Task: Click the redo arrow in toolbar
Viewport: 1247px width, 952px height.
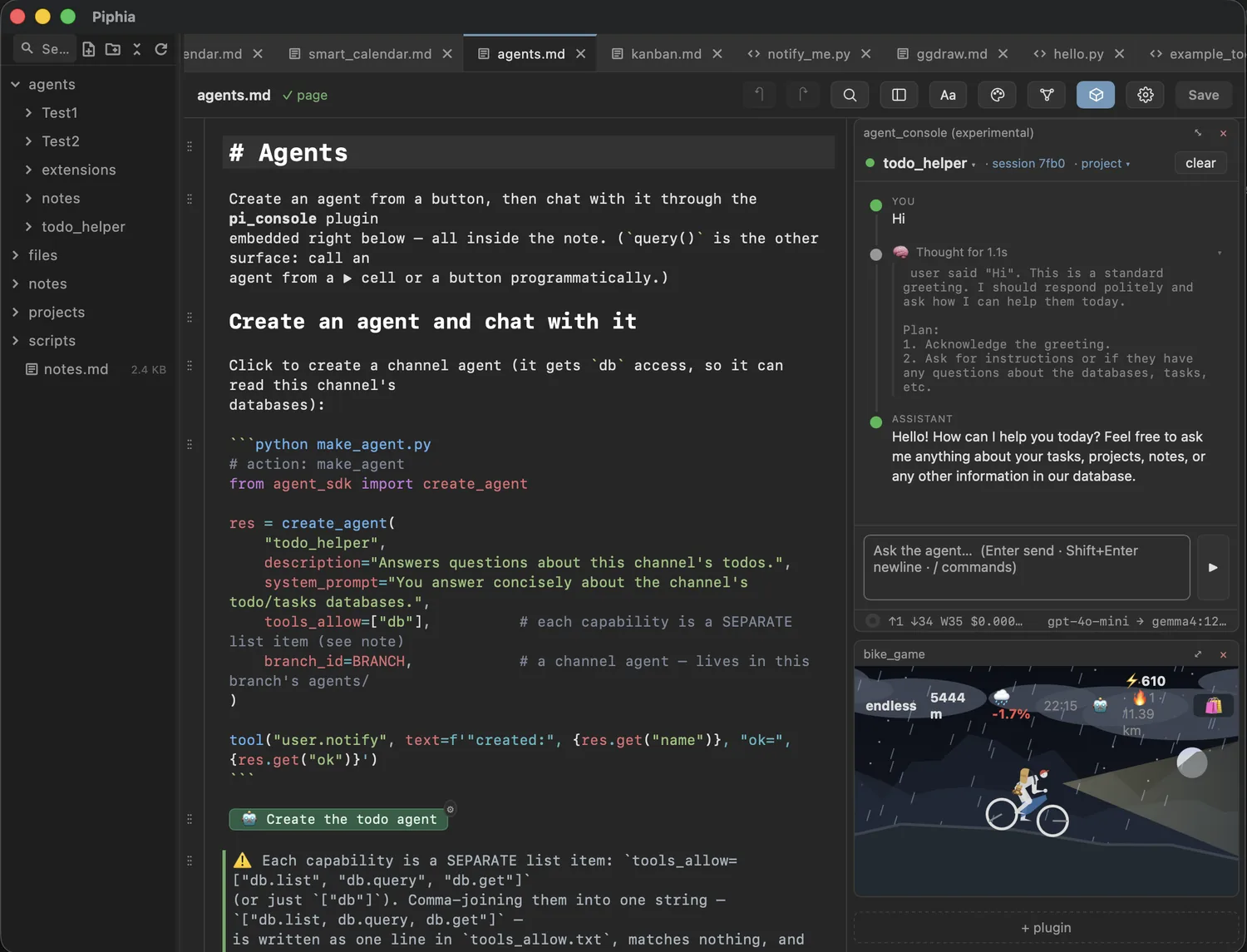Action: [803, 95]
